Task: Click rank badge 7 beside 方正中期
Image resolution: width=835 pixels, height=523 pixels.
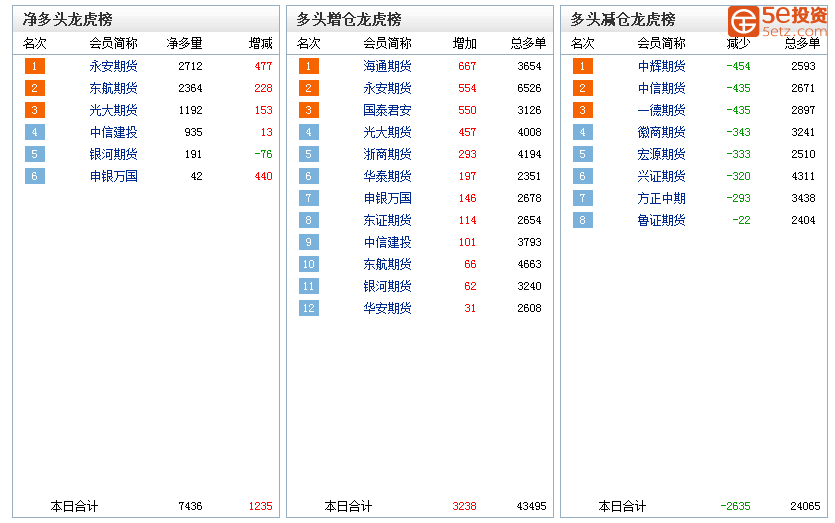Action: (583, 198)
